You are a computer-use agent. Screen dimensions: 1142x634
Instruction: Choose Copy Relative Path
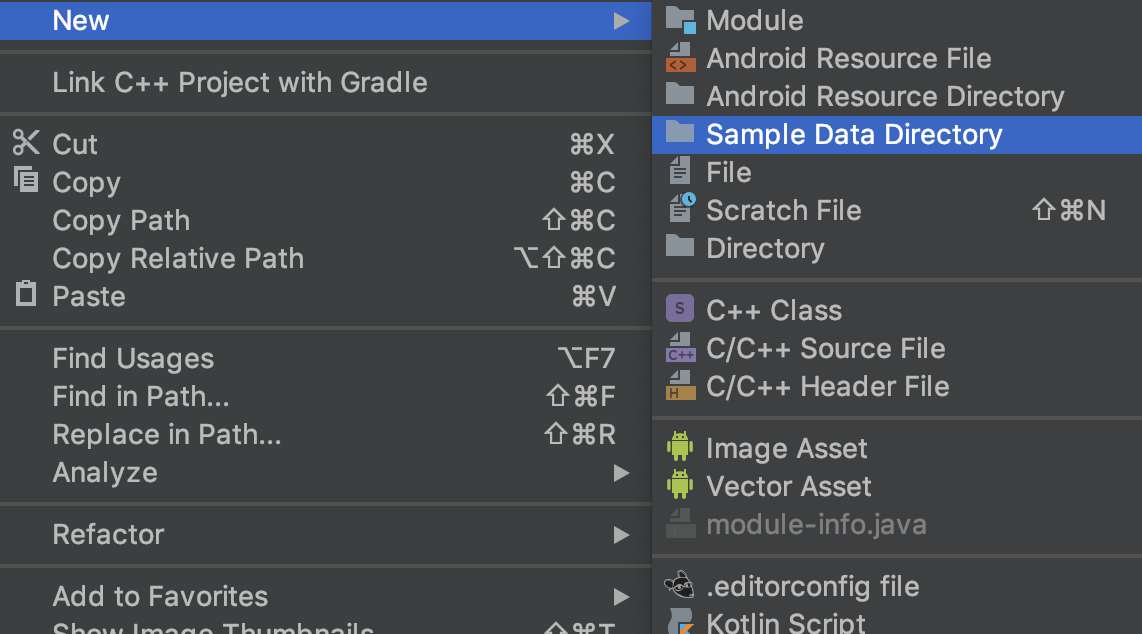(x=178, y=258)
